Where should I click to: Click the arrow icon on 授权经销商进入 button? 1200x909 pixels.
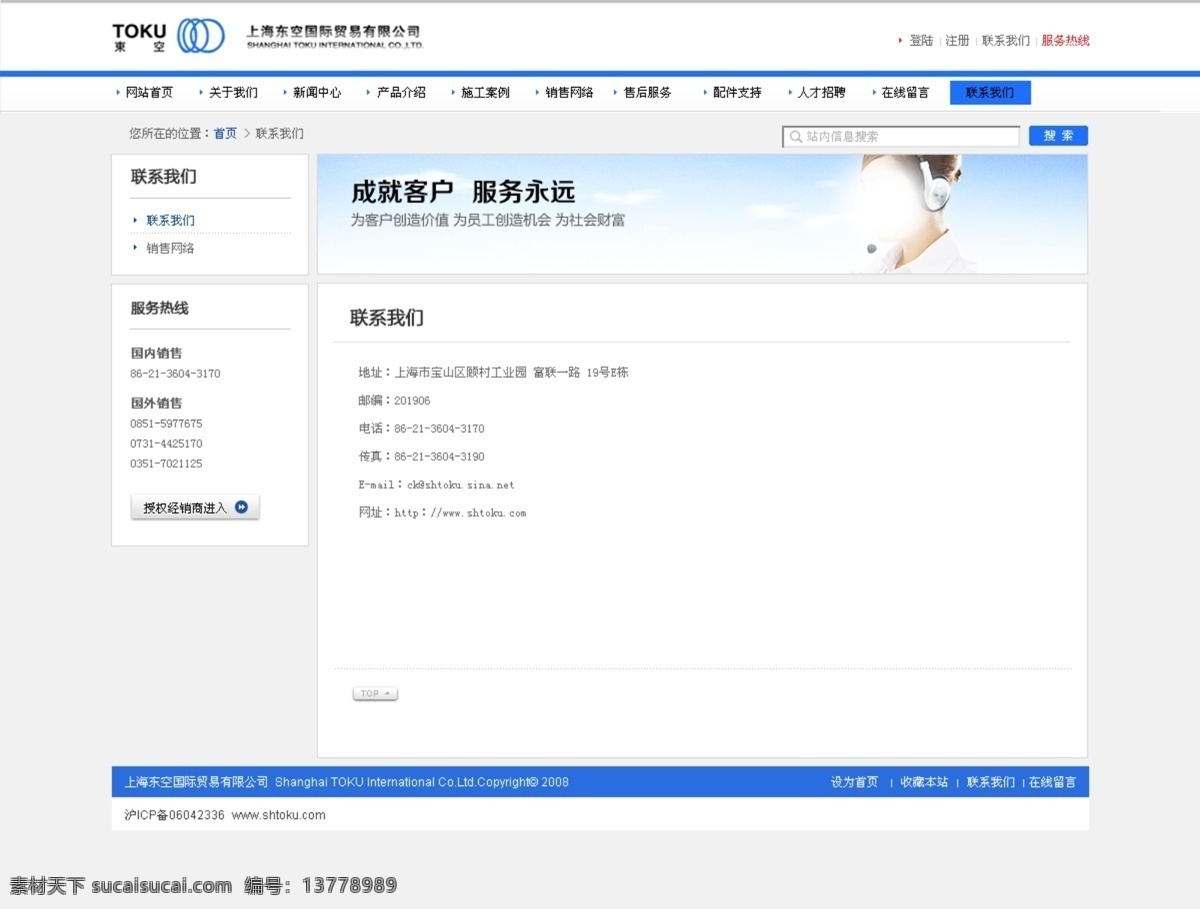click(241, 508)
